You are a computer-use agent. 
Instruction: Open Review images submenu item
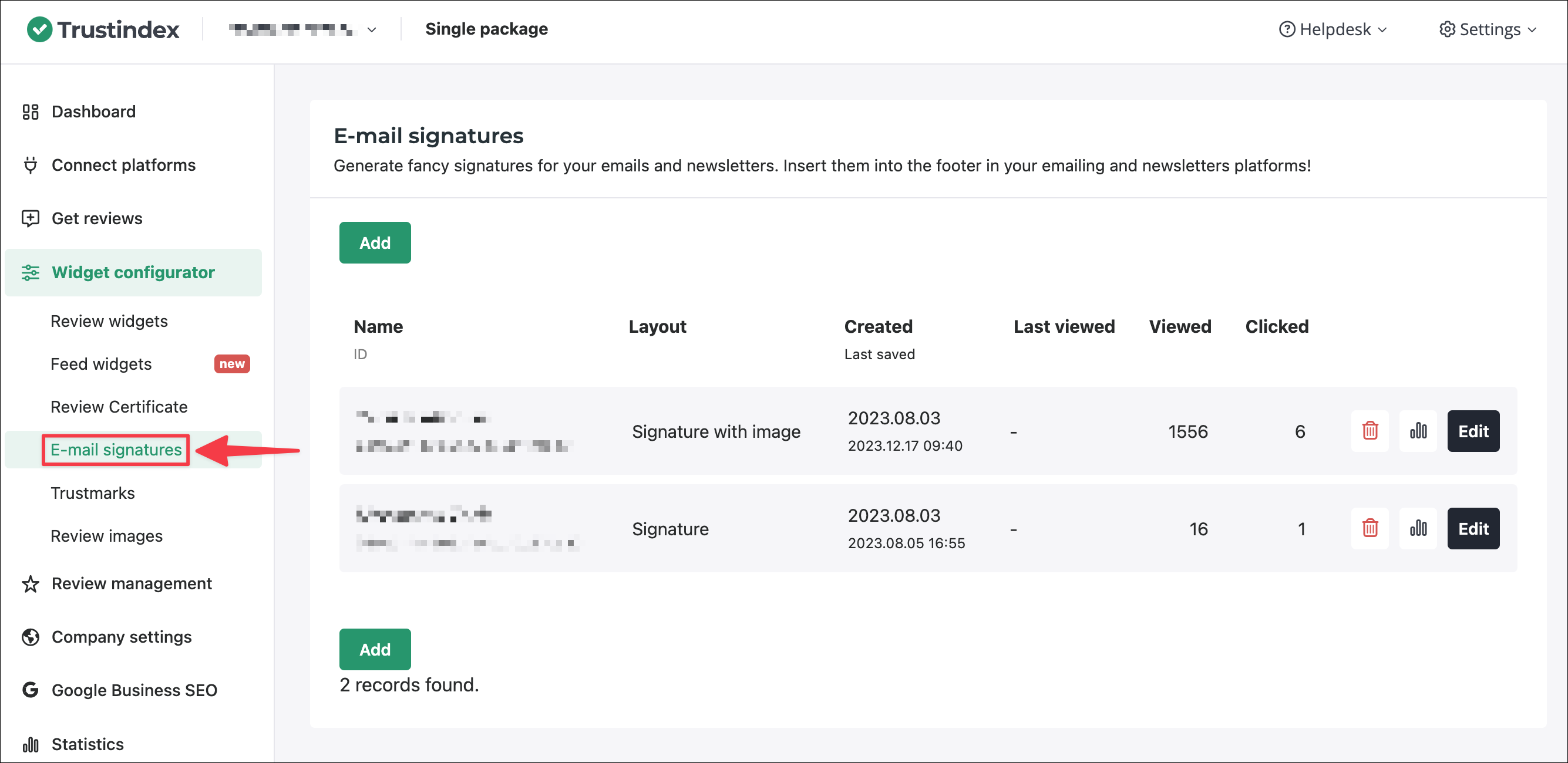pos(106,536)
